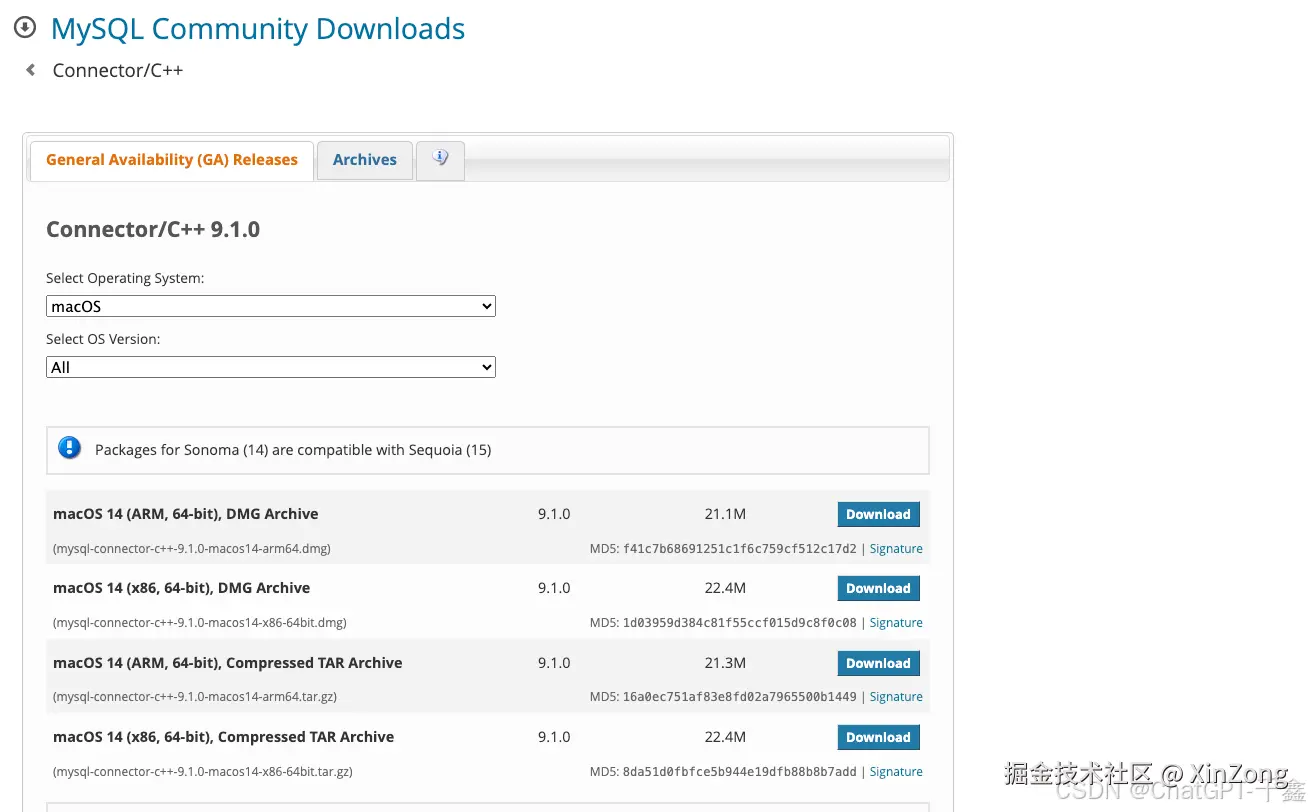Click filename mysql-connector-c++-9.1.0-macos14-x86-64bit.tar.gz
This screenshot has height=812, width=1310.
click(204, 772)
